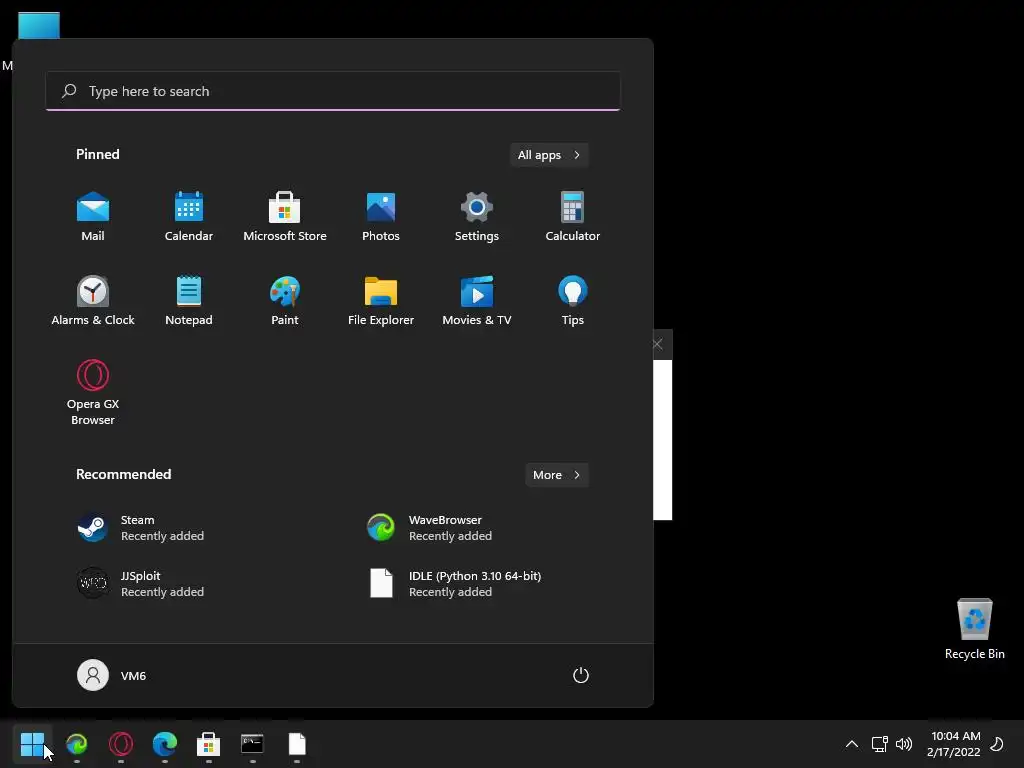Open Microsoft Edge from the taskbar
1024x768 pixels.
(x=165, y=744)
